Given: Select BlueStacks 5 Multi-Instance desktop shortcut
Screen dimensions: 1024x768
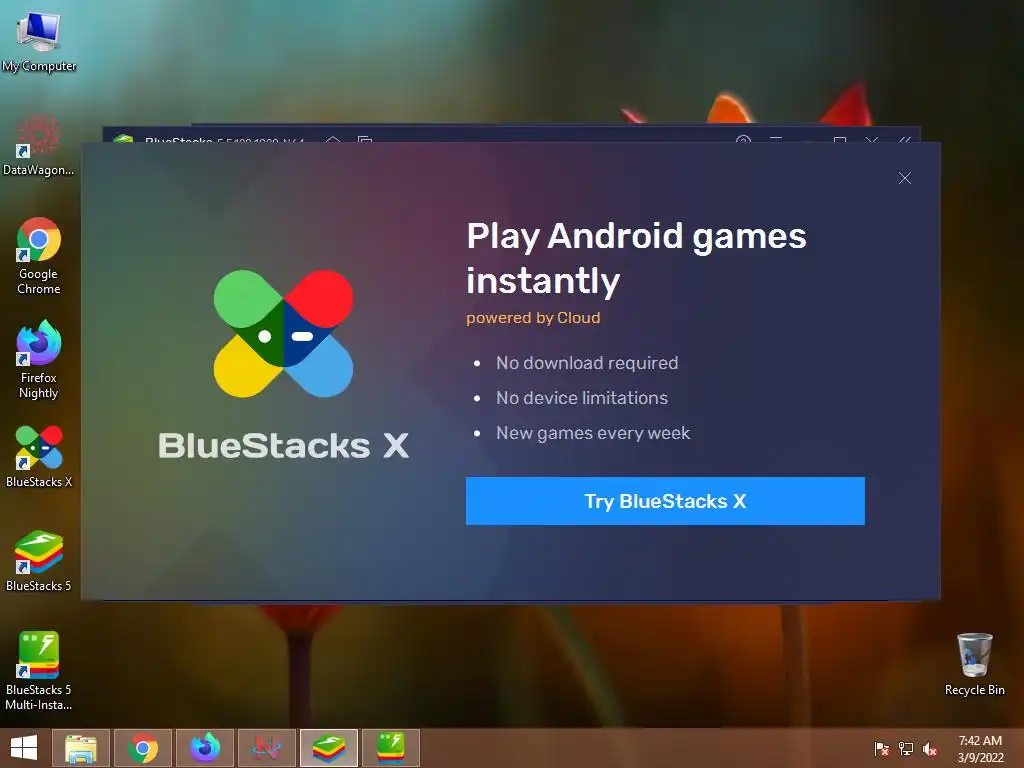Looking at the screenshot, I should coord(39,671).
